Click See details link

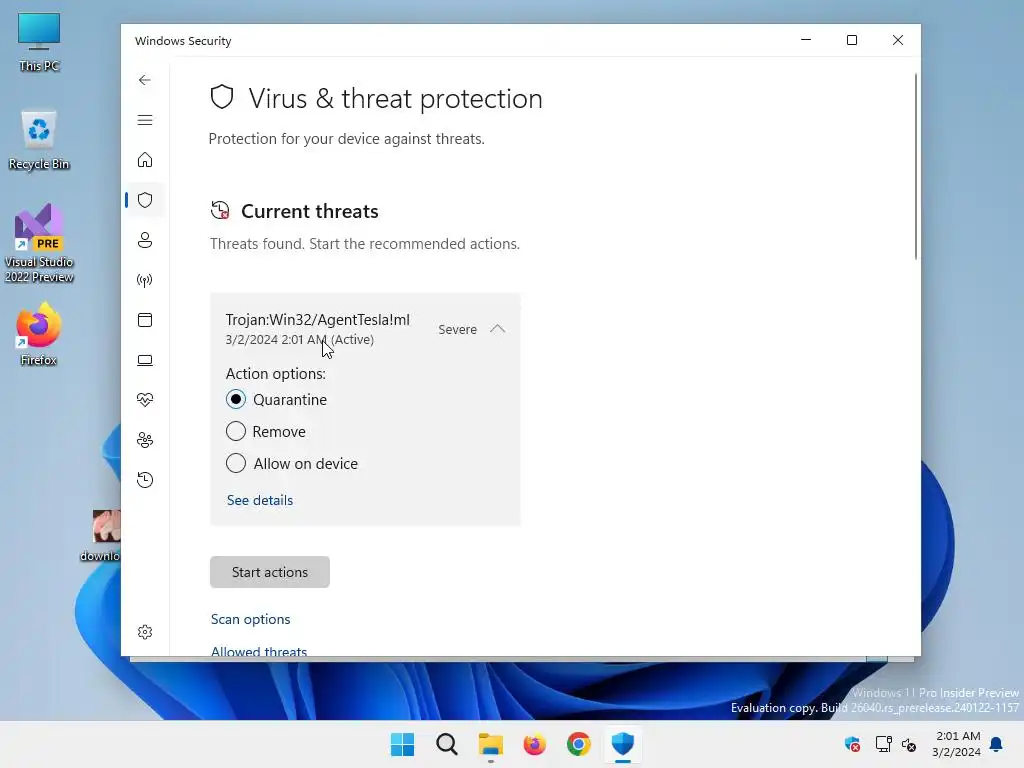pos(260,500)
